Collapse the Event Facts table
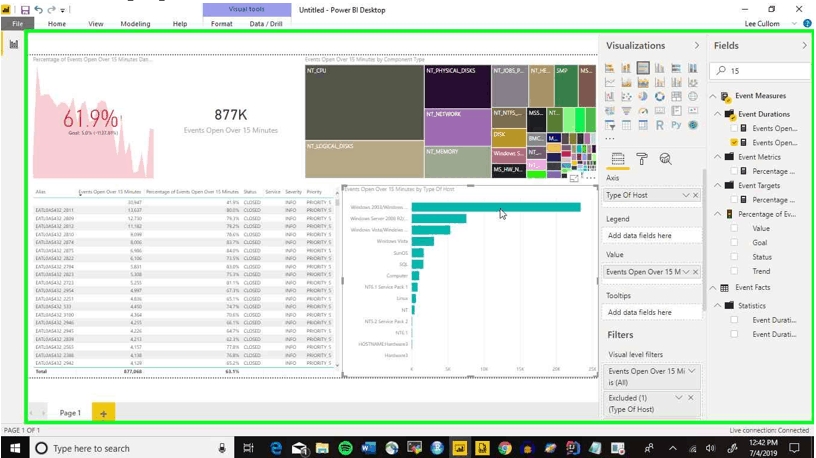Image resolution: width=816 pixels, height=458 pixels. coord(713,287)
